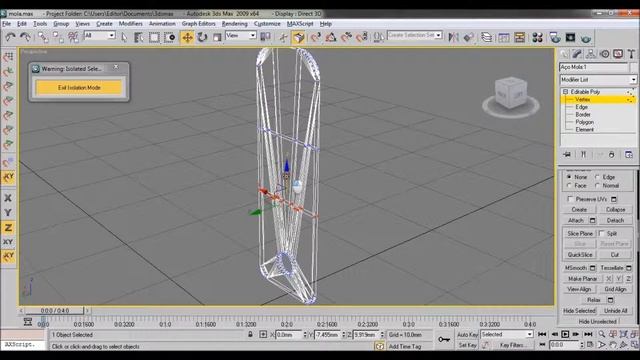Open the Attach list box button
This screenshot has height=360, width=640.
point(592,220)
